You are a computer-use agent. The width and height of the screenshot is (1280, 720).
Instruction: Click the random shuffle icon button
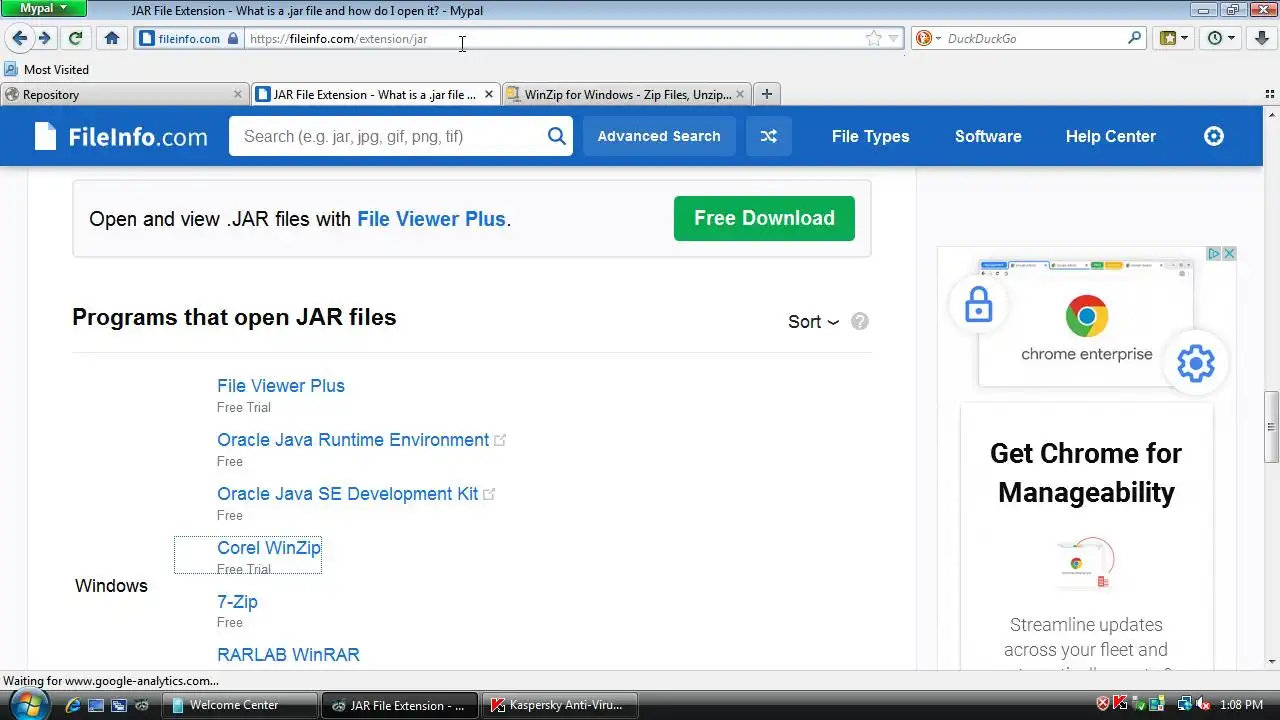pos(768,136)
